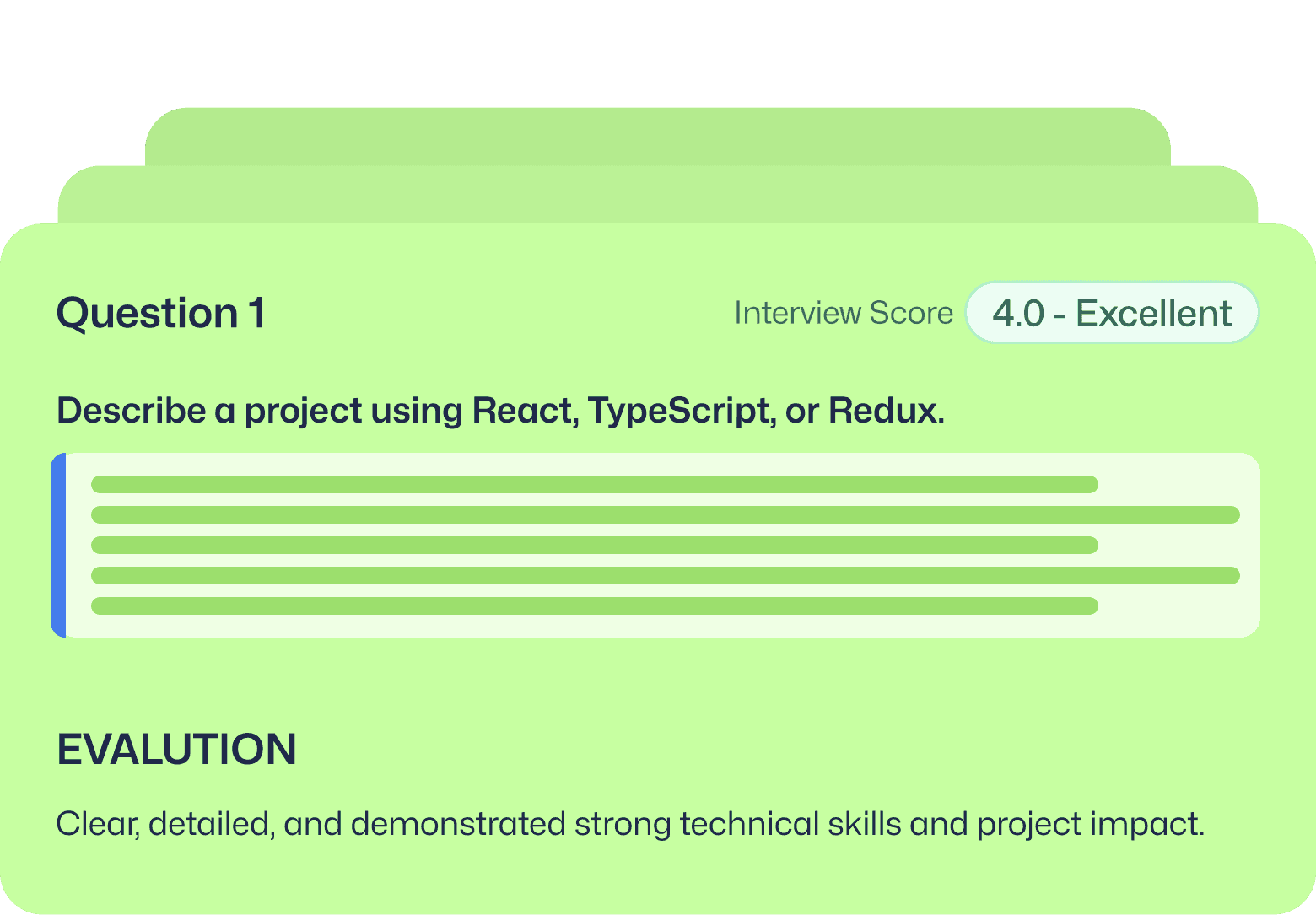Click the word "Redux" in the question
The width and height of the screenshot is (1316, 915).
point(886,411)
